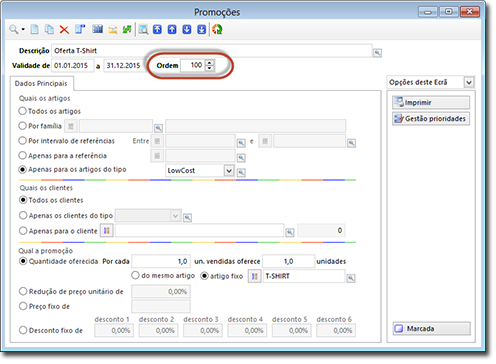Go to previous record with up arrow
496x364 pixels.
click(x=172, y=30)
